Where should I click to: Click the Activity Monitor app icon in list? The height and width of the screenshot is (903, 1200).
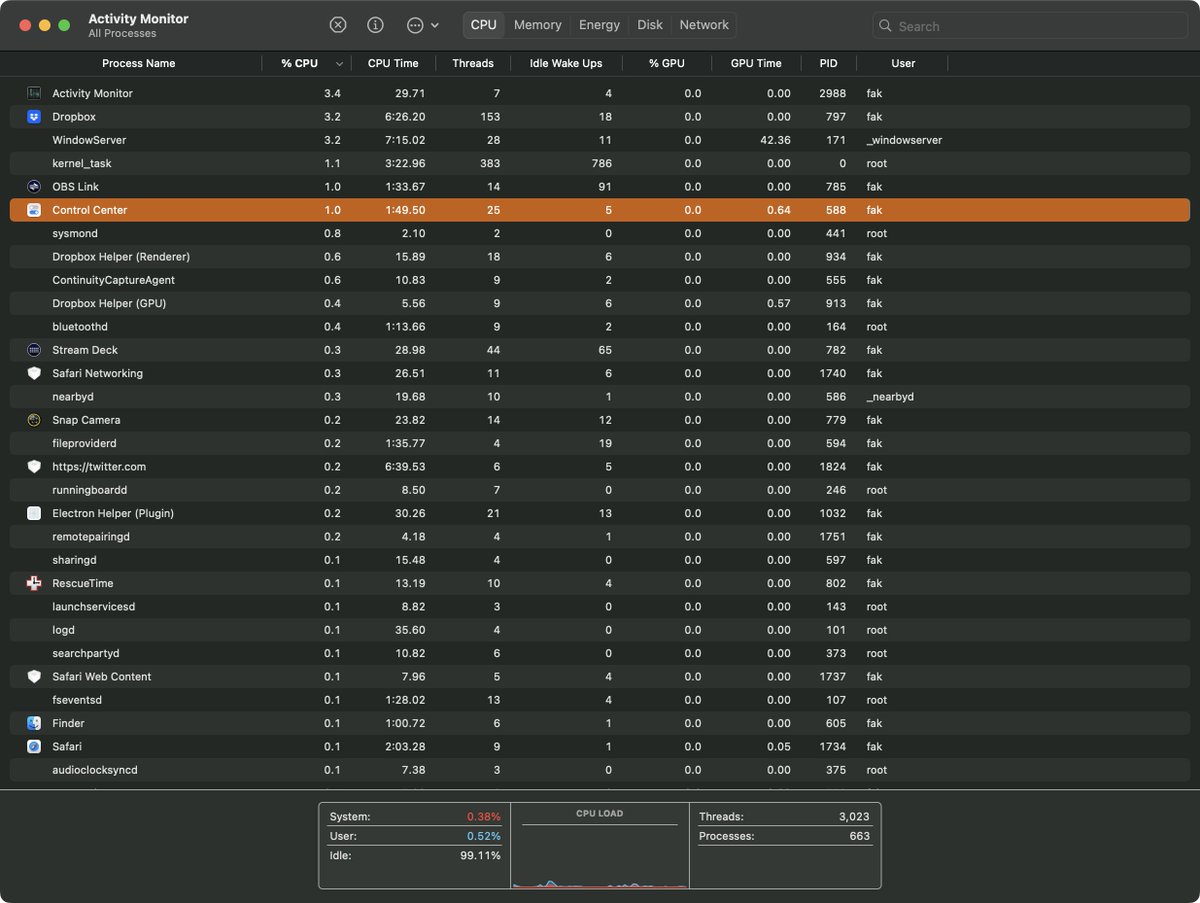[x=34, y=93]
